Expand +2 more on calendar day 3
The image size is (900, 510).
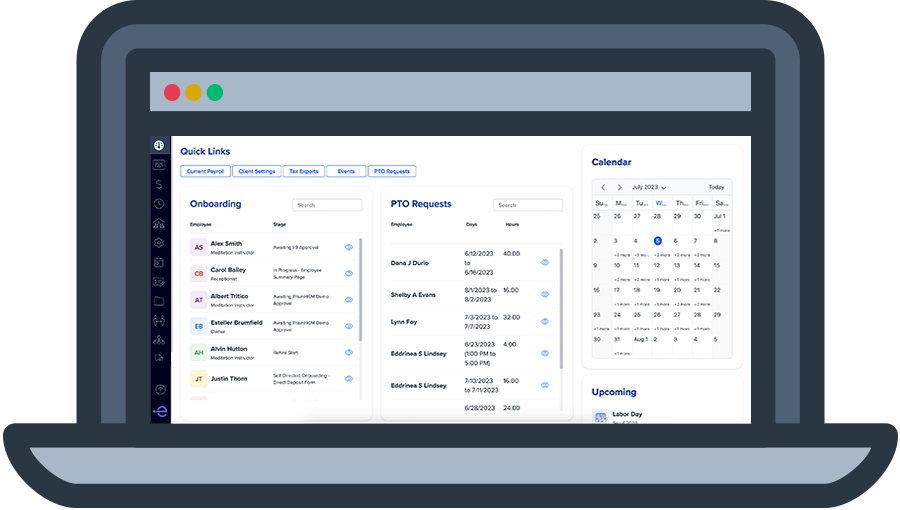click(622, 255)
